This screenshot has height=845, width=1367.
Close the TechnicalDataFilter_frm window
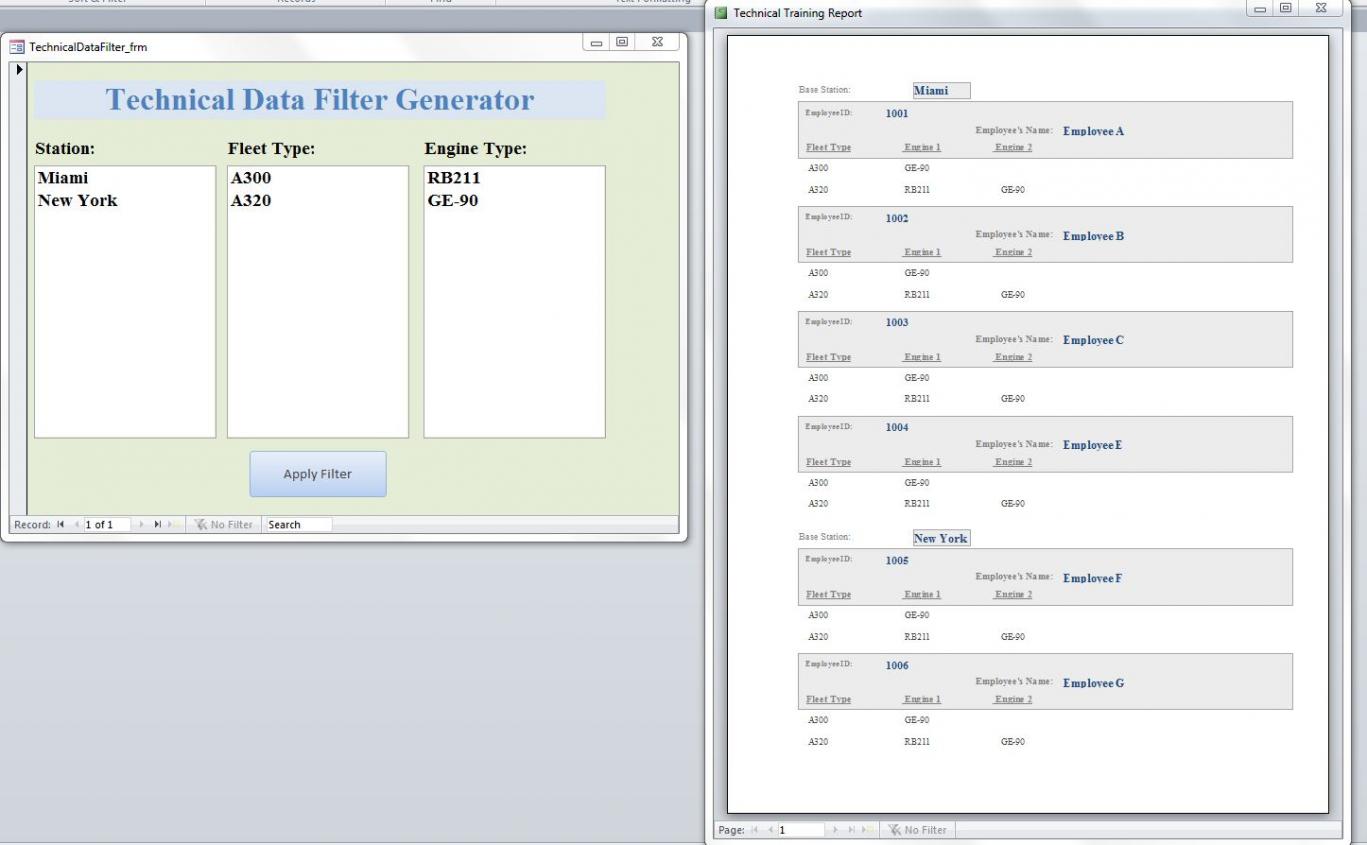tap(657, 42)
